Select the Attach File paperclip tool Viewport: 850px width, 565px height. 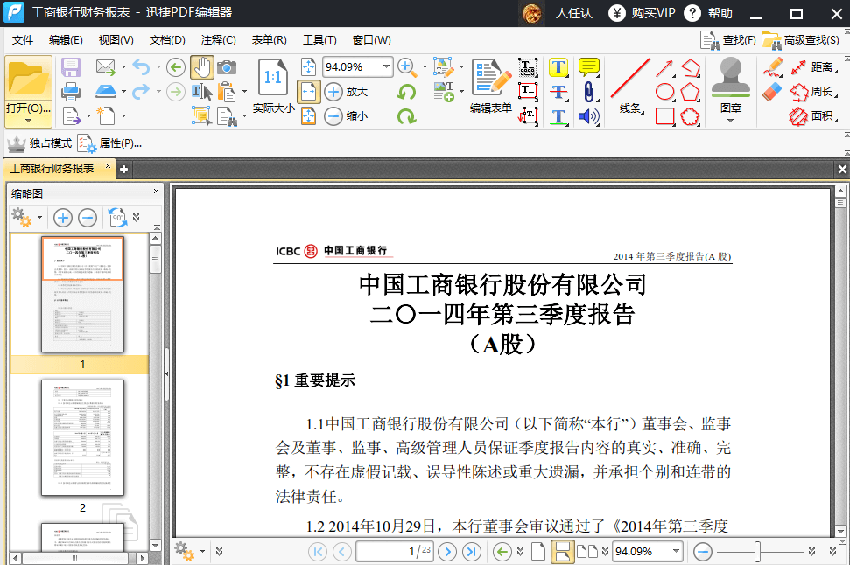pyautogui.click(x=589, y=92)
